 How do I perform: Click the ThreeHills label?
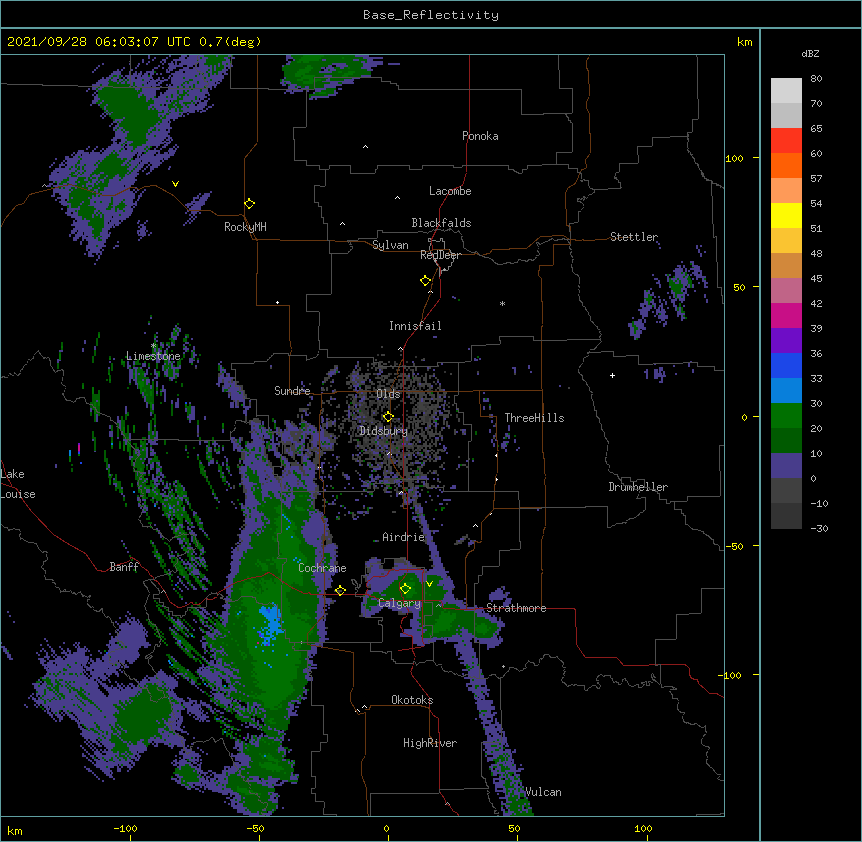(534, 418)
